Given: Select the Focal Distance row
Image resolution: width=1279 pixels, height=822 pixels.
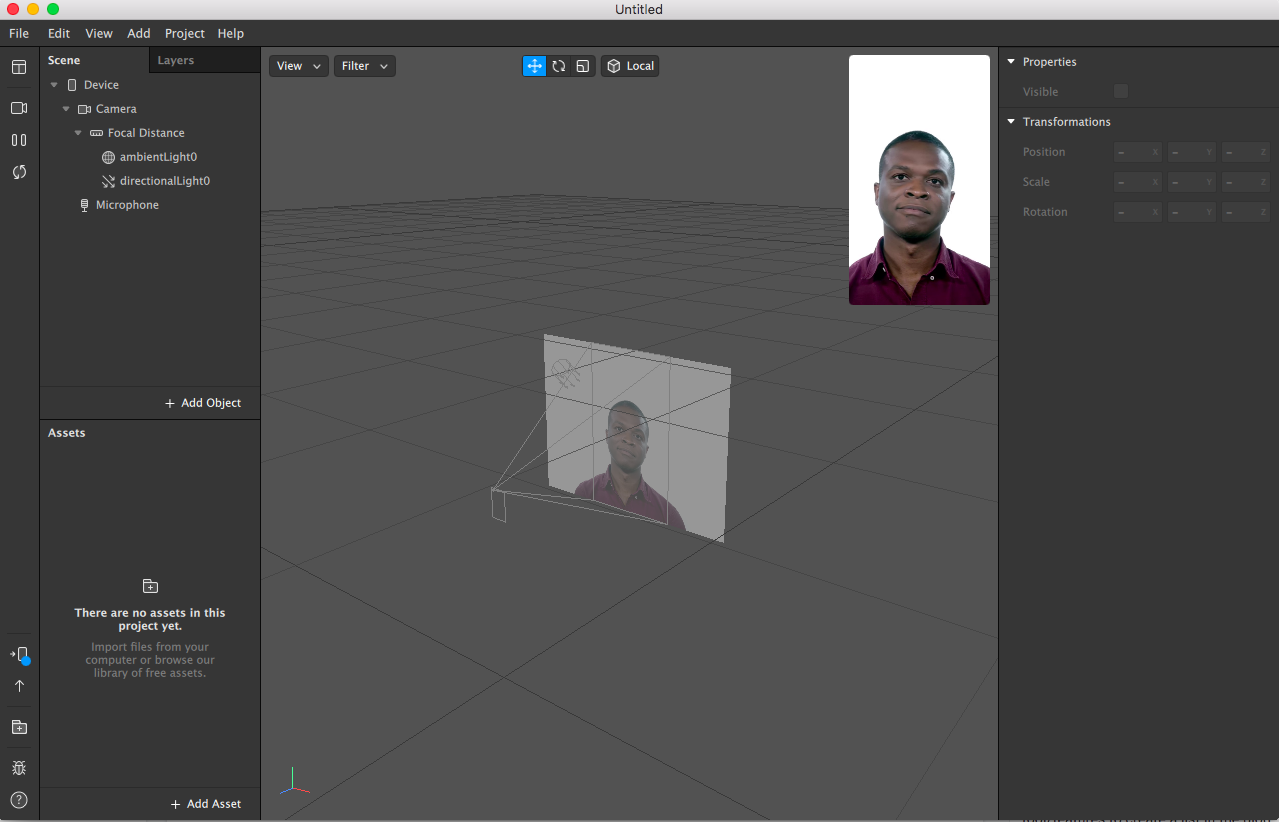Looking at the screenshot, I should click(150, 133).
